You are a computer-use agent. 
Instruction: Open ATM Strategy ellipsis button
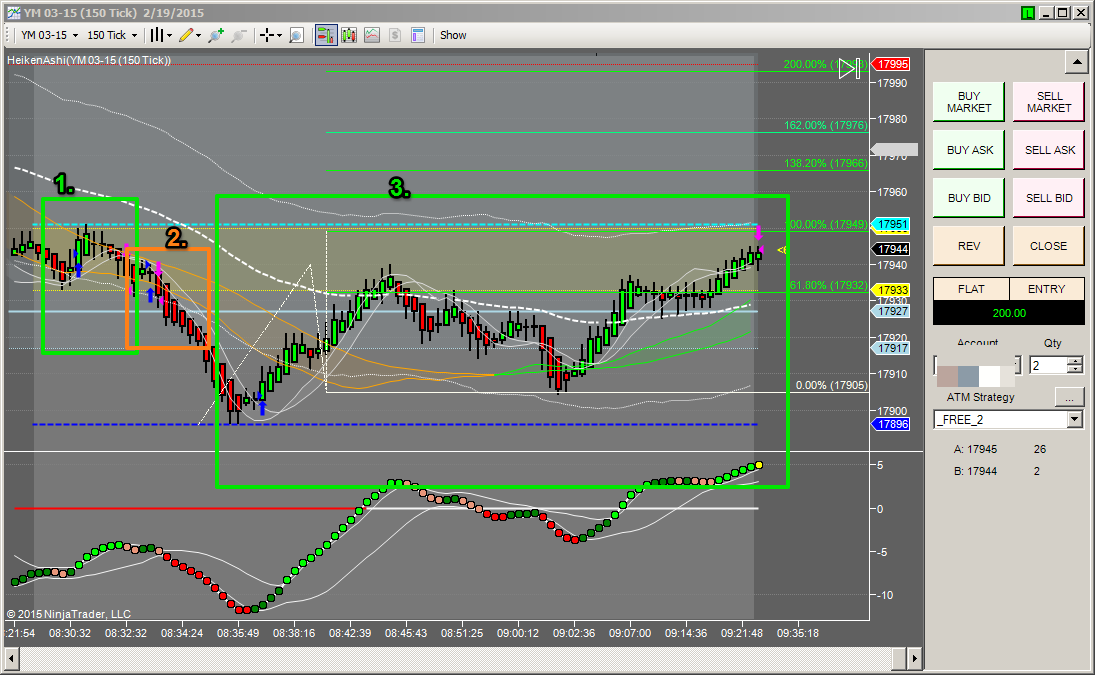(1069, 397)
